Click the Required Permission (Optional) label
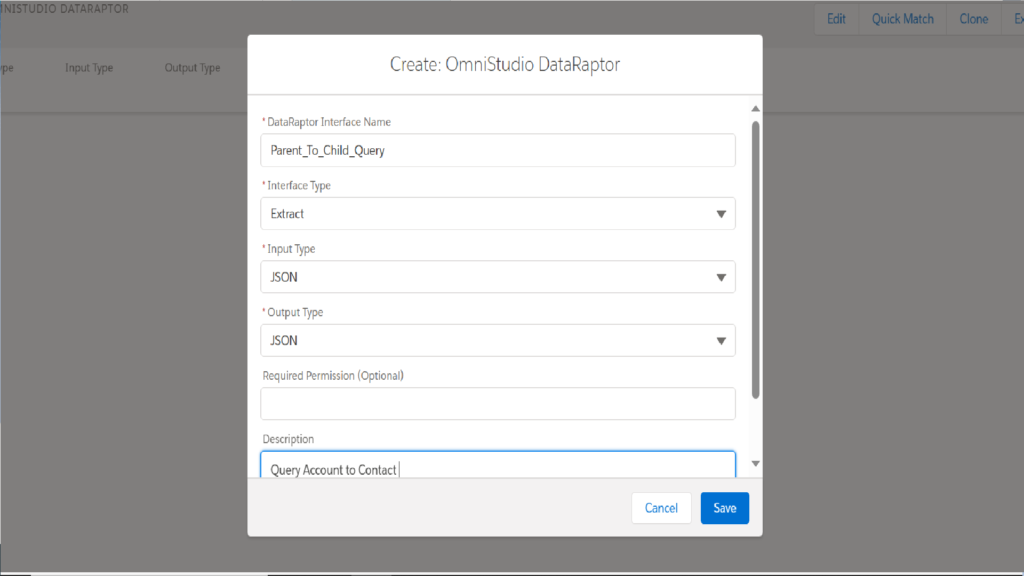1024x576 pixels. pos(333,376)
